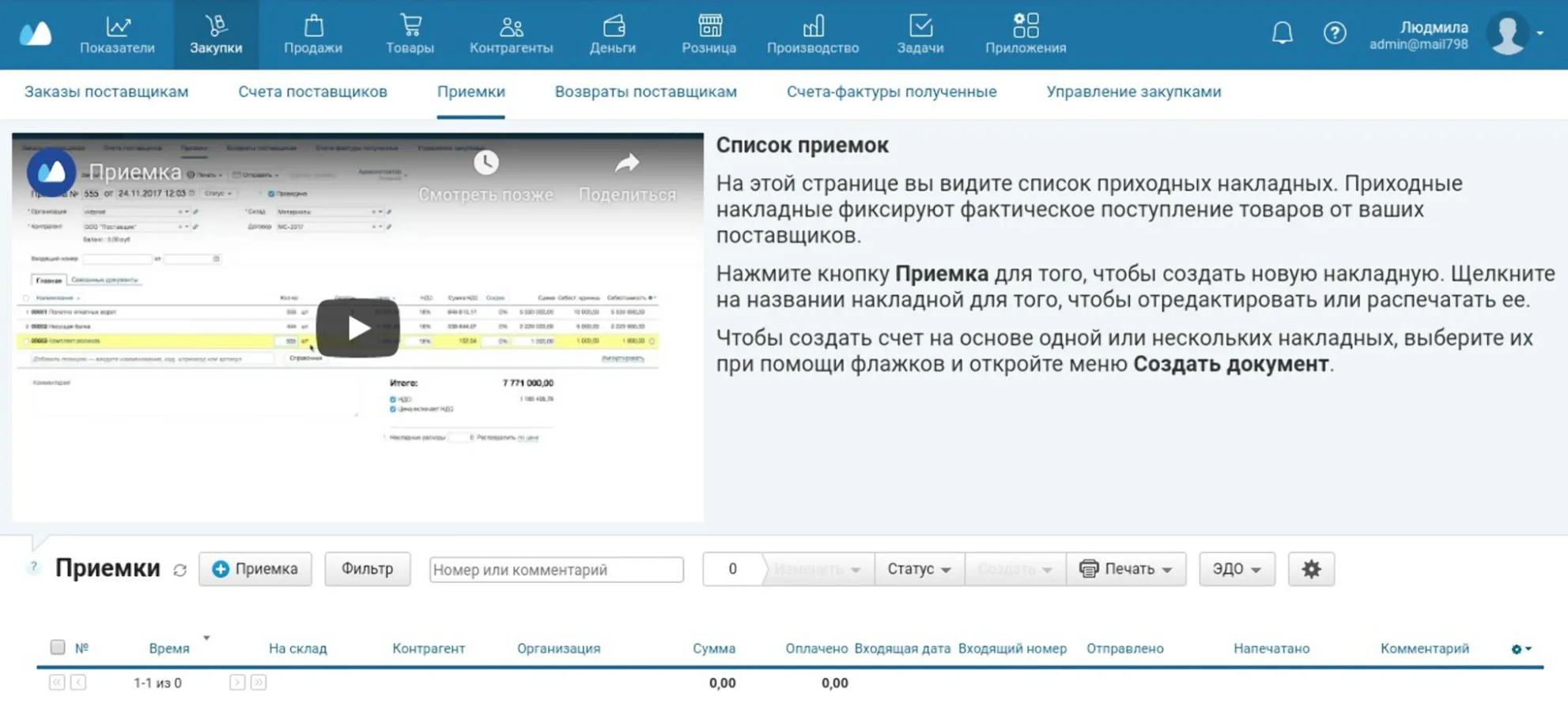
Task: Focus the Номер или комментарий search field
Action: click(x=556, y=570)
